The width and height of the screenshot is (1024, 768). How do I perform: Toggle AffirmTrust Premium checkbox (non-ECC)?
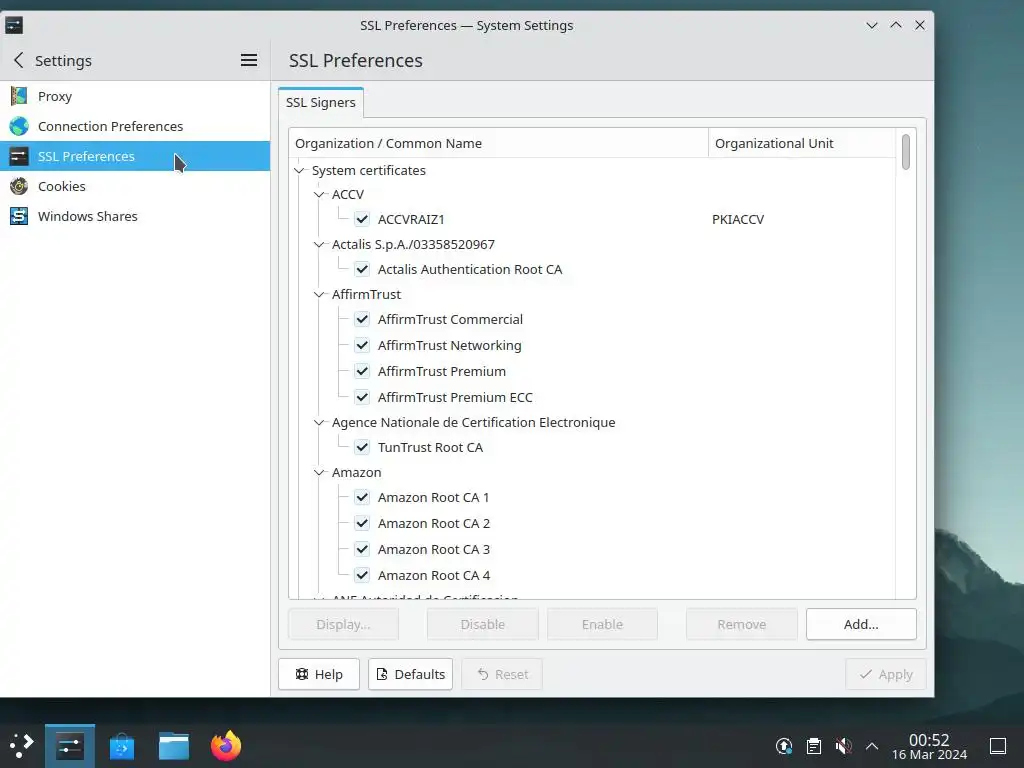[x=362, y=372]
